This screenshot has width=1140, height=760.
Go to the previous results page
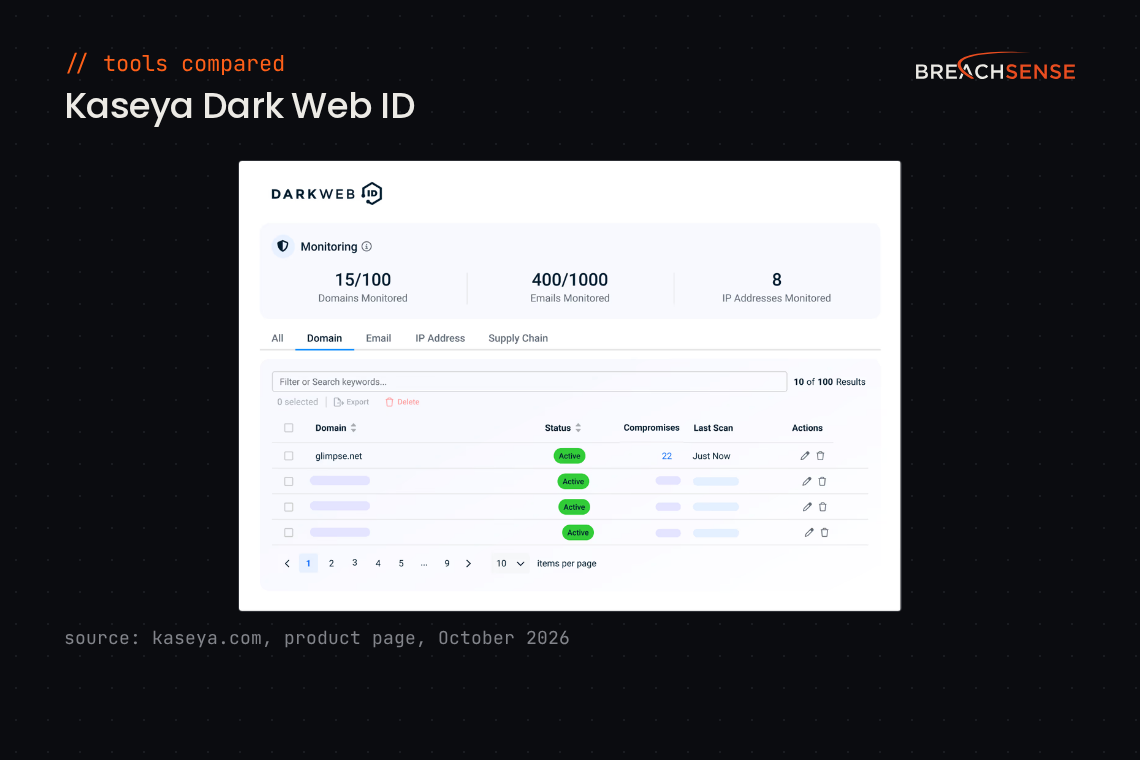287,564
